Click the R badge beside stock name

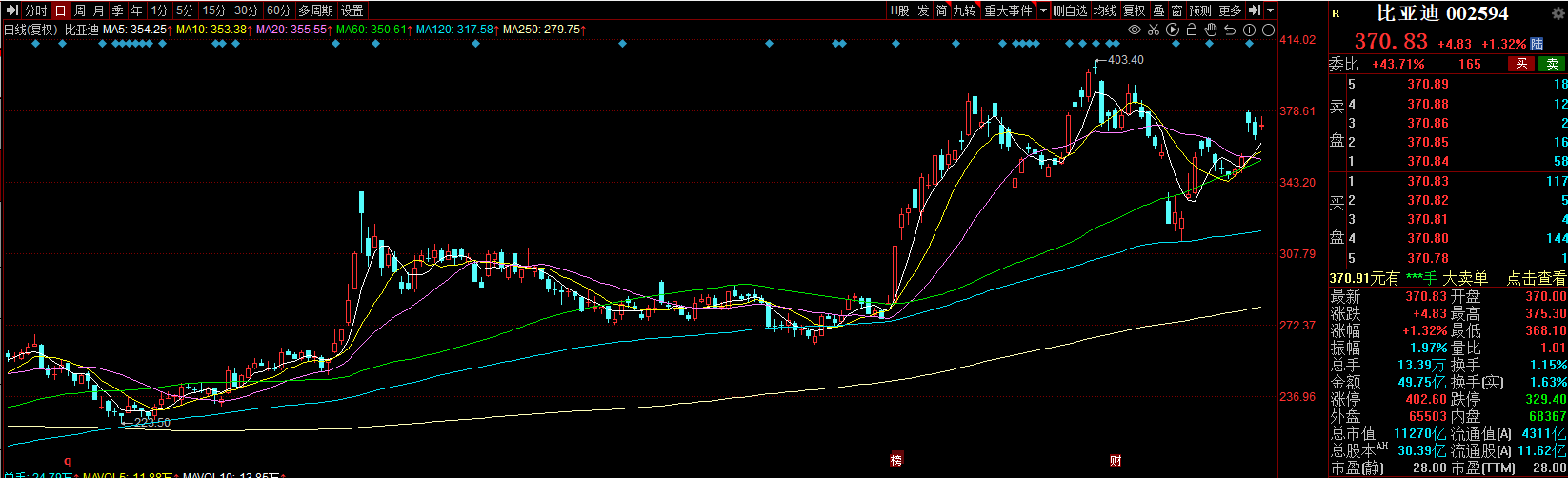(x=1336, y=13)
